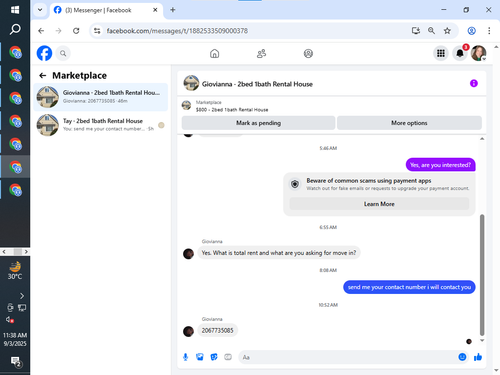
Task: Open the sticker picker icon
Action: [214, 357]
